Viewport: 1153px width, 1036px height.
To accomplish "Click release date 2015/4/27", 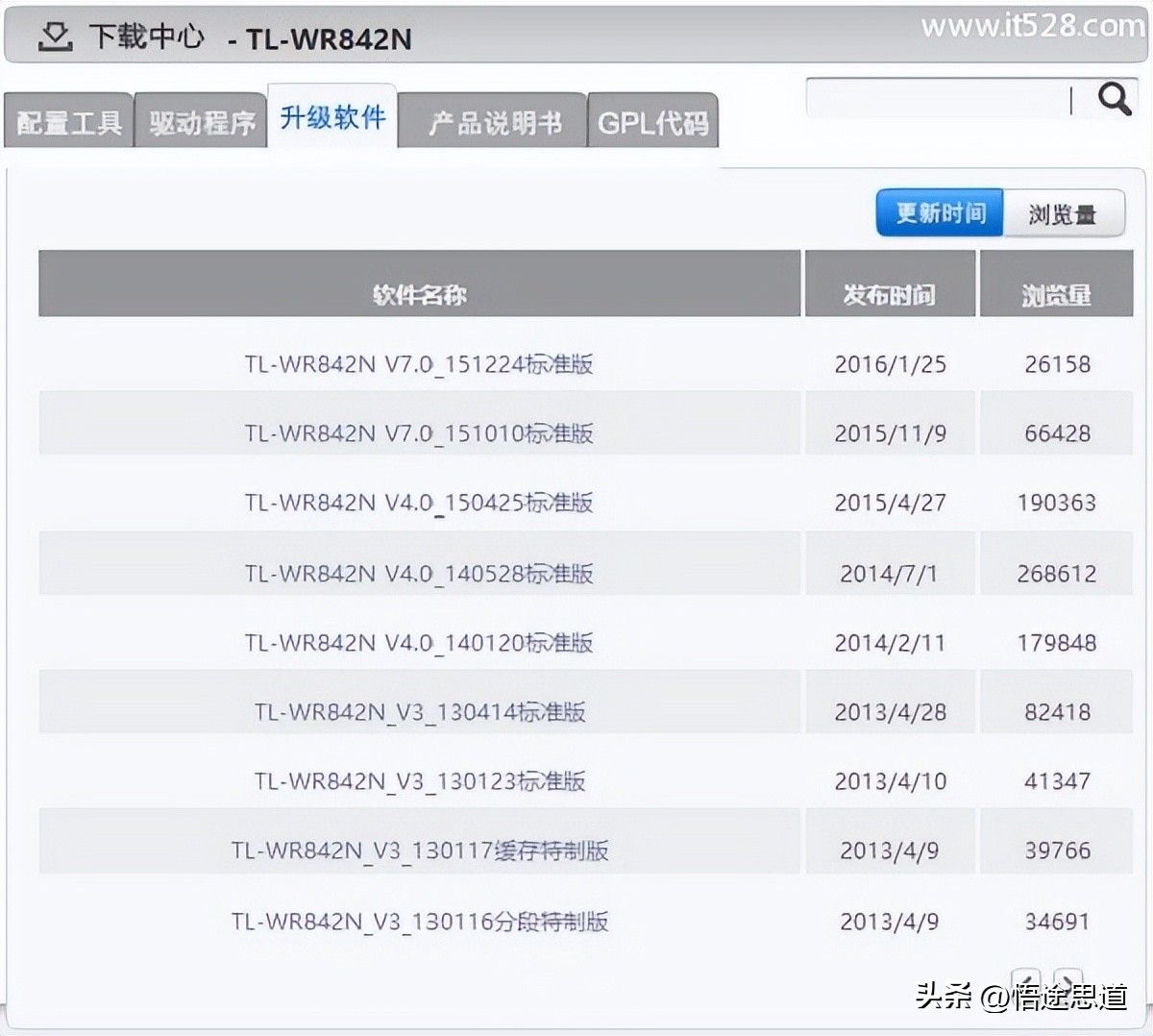I will (890, 503).
